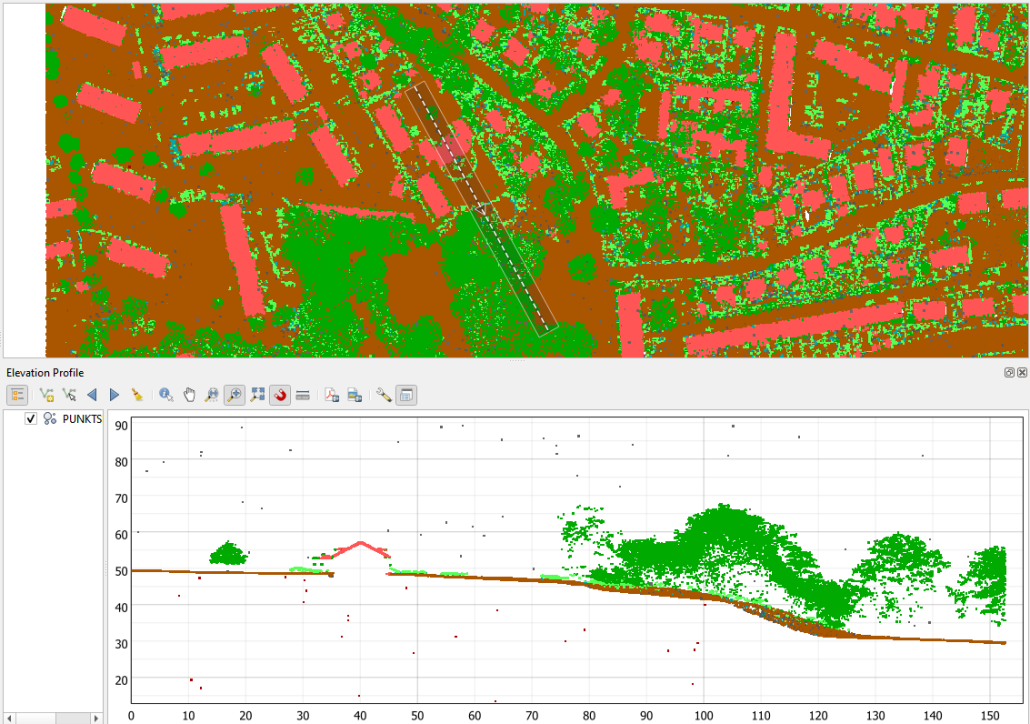Nudge the profile curve right with the arrow
This screenshot has width=1030, height=724.
pyautogui.click(x=114, y=394)
